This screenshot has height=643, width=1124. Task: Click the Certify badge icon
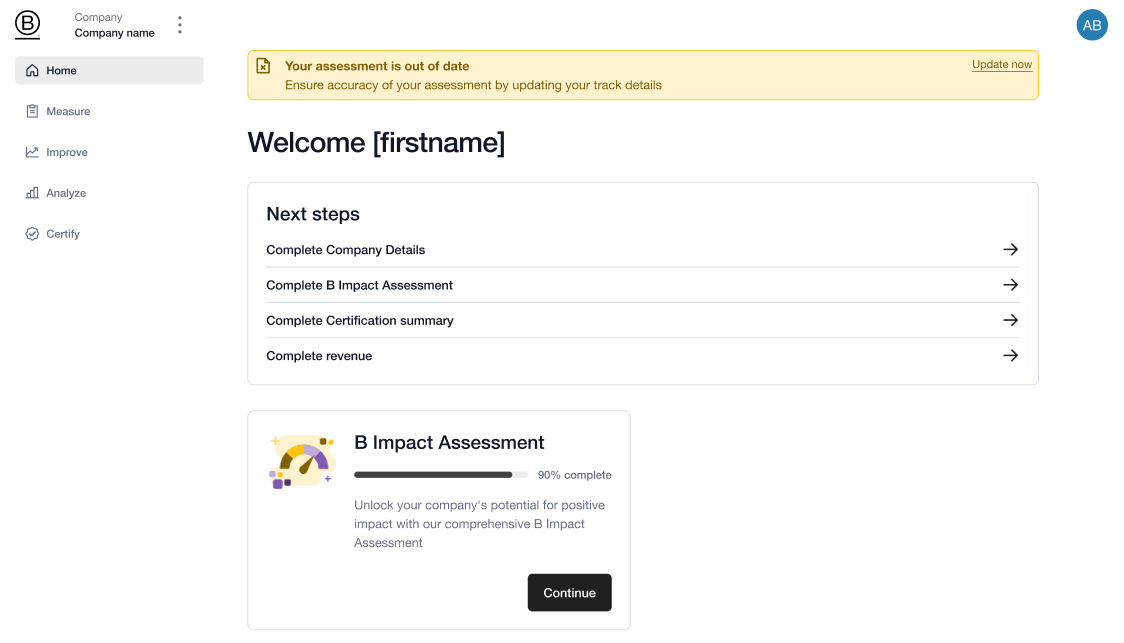[x=32, y=234]
